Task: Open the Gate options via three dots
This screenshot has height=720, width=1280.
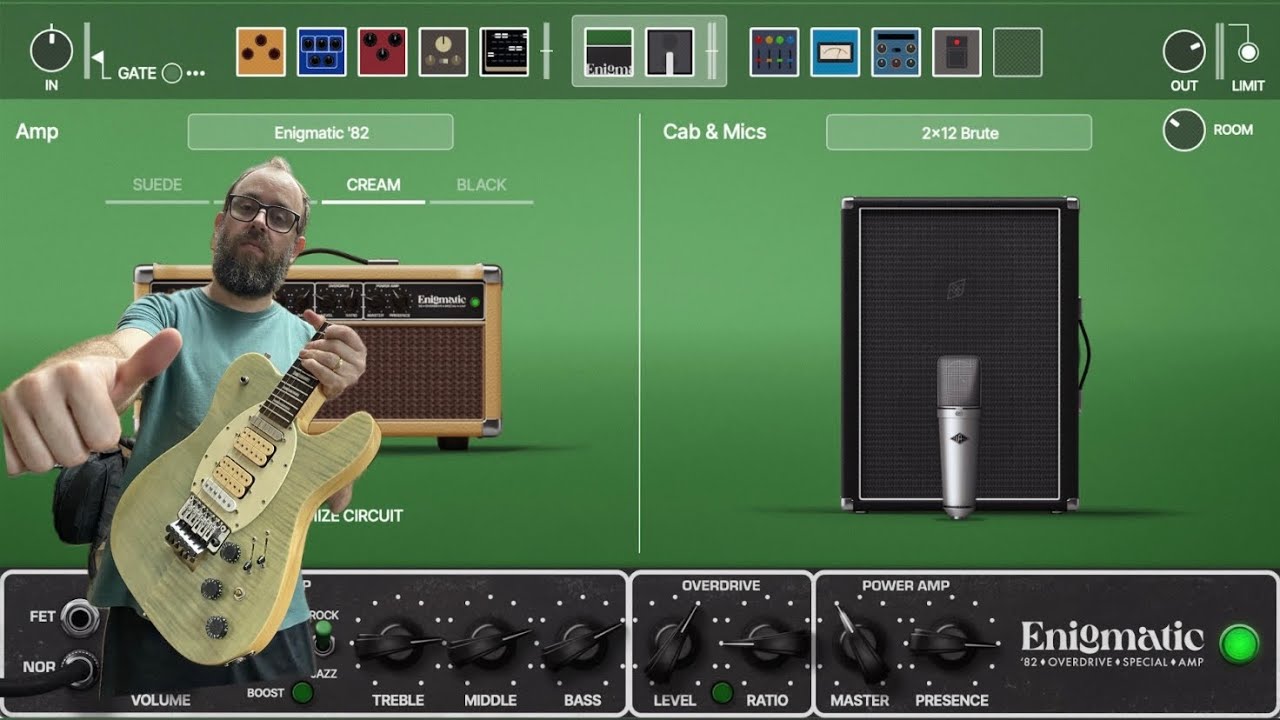Action: (x=196, y=73)
